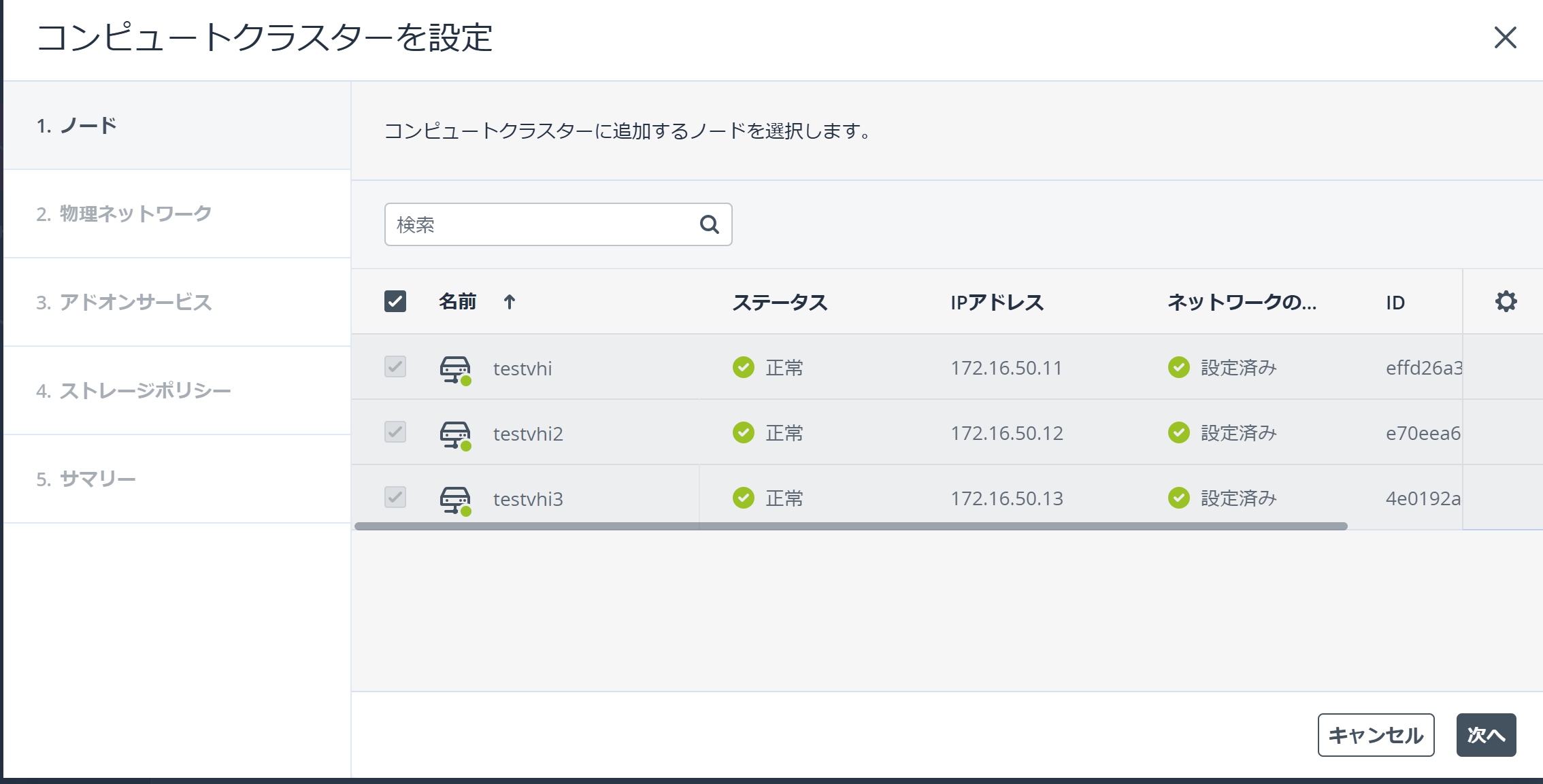
Task: Sort by the ステータス column header
Action: point(780,302)
